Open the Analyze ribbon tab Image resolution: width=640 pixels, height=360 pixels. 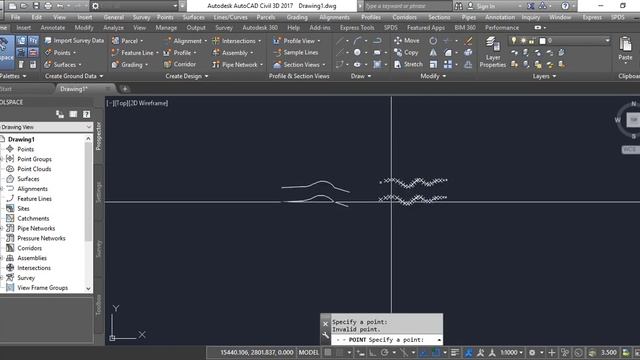(113, 28)
